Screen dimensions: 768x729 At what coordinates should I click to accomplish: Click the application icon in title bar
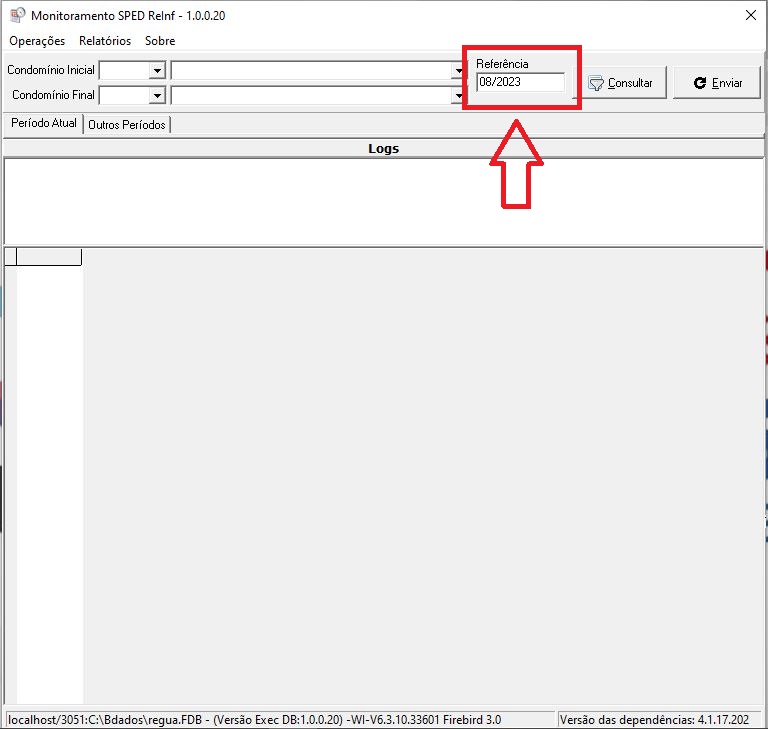click(x=16, y=16)
